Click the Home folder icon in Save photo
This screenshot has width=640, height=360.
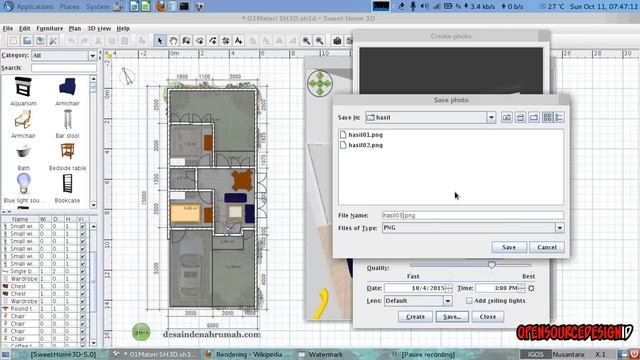520,118
